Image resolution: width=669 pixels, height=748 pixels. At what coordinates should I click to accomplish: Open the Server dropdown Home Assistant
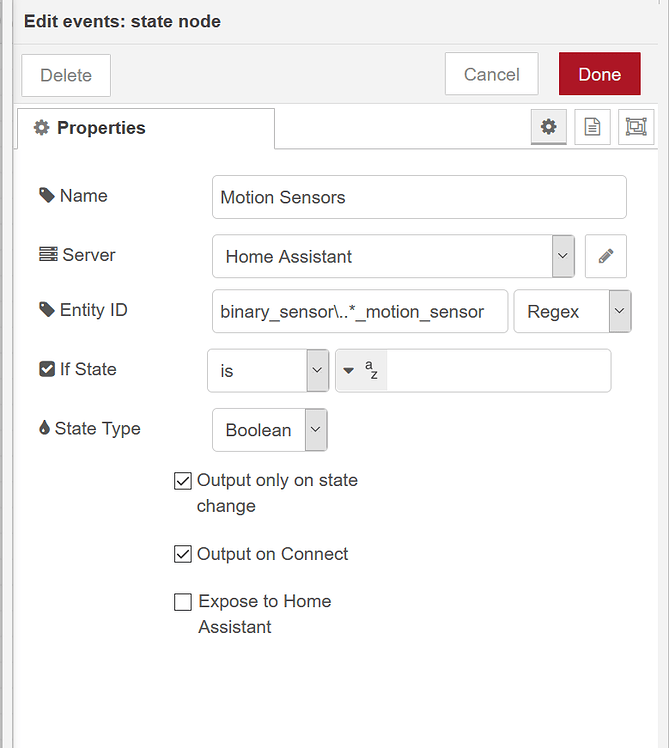click(393, 256)
